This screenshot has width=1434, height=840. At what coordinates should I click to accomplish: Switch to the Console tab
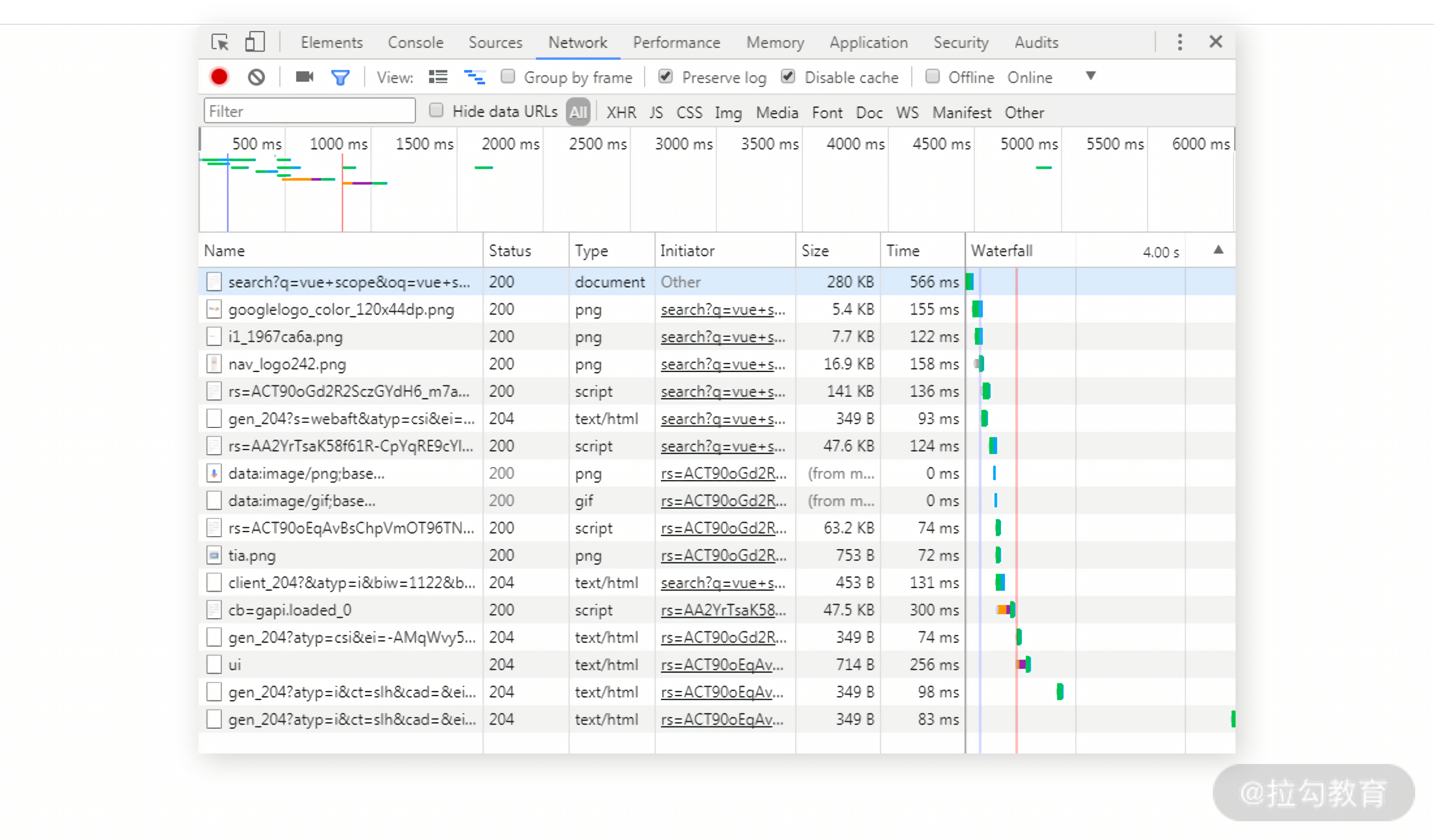pos(415,43)
